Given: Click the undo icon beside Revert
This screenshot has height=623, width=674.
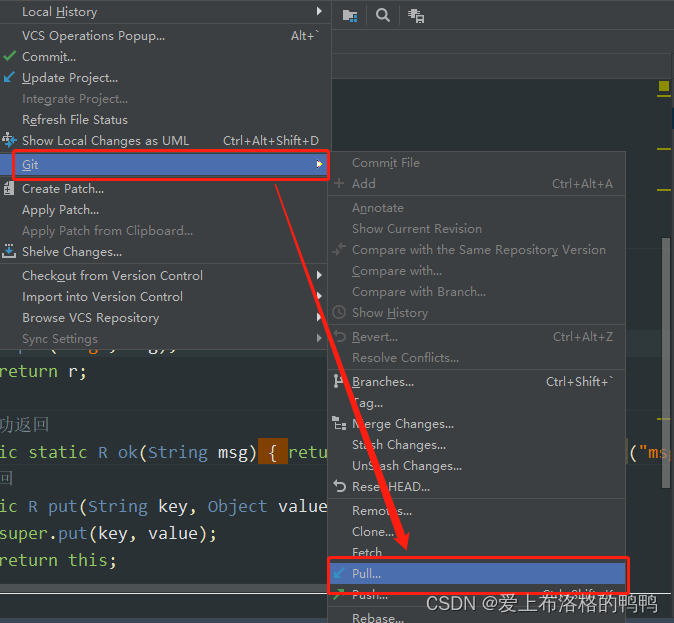Looking at the screenshot, I should [x=340, y=336].
